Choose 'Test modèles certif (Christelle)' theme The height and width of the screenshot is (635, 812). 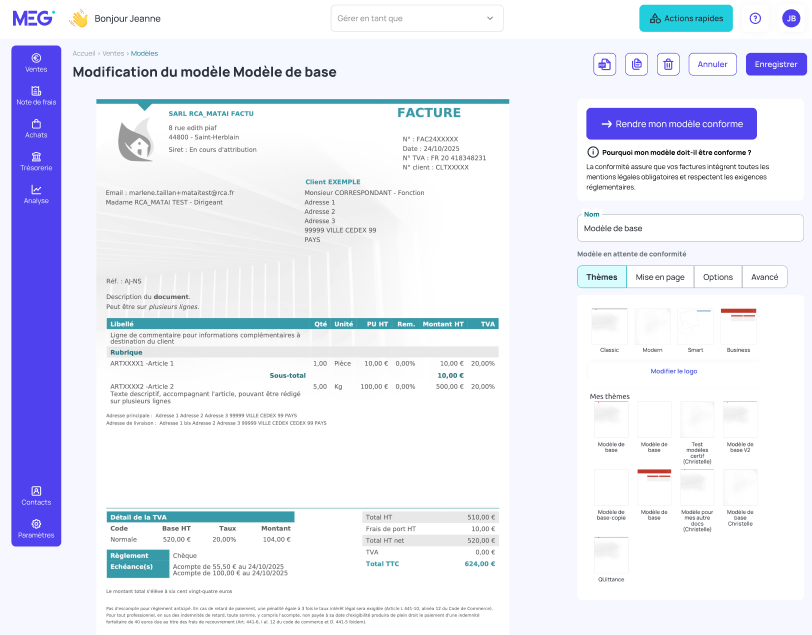click(x=697, y=420)
